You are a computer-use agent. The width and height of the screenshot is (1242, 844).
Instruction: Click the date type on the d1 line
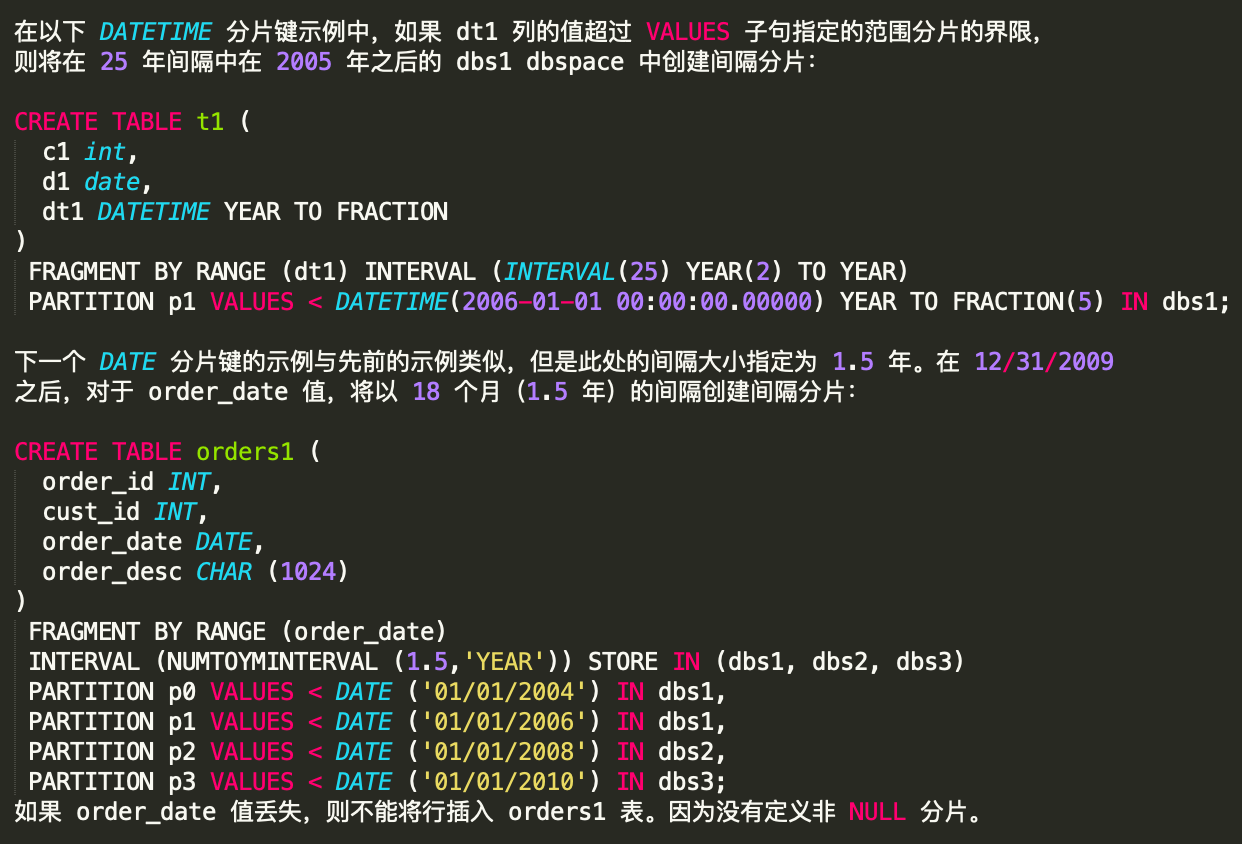pyautogui.click(x=111, y=182)
